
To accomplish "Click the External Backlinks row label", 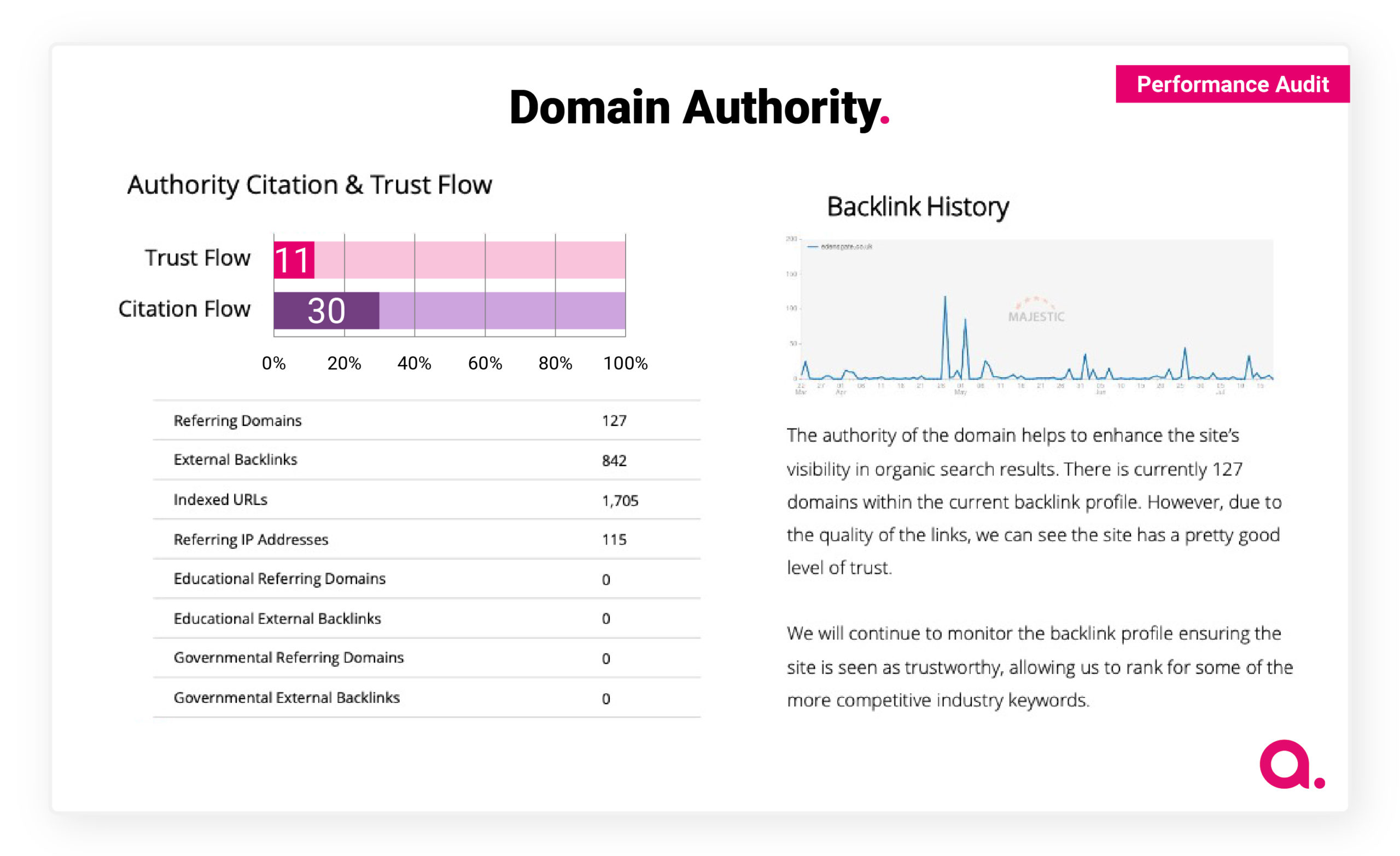I will tap(235, 460).
